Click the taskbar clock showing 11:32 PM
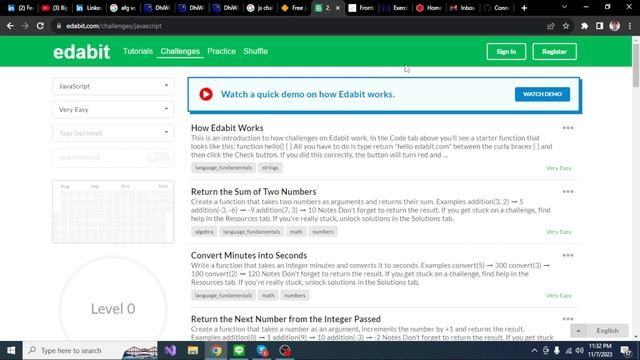 pos(600,351)
